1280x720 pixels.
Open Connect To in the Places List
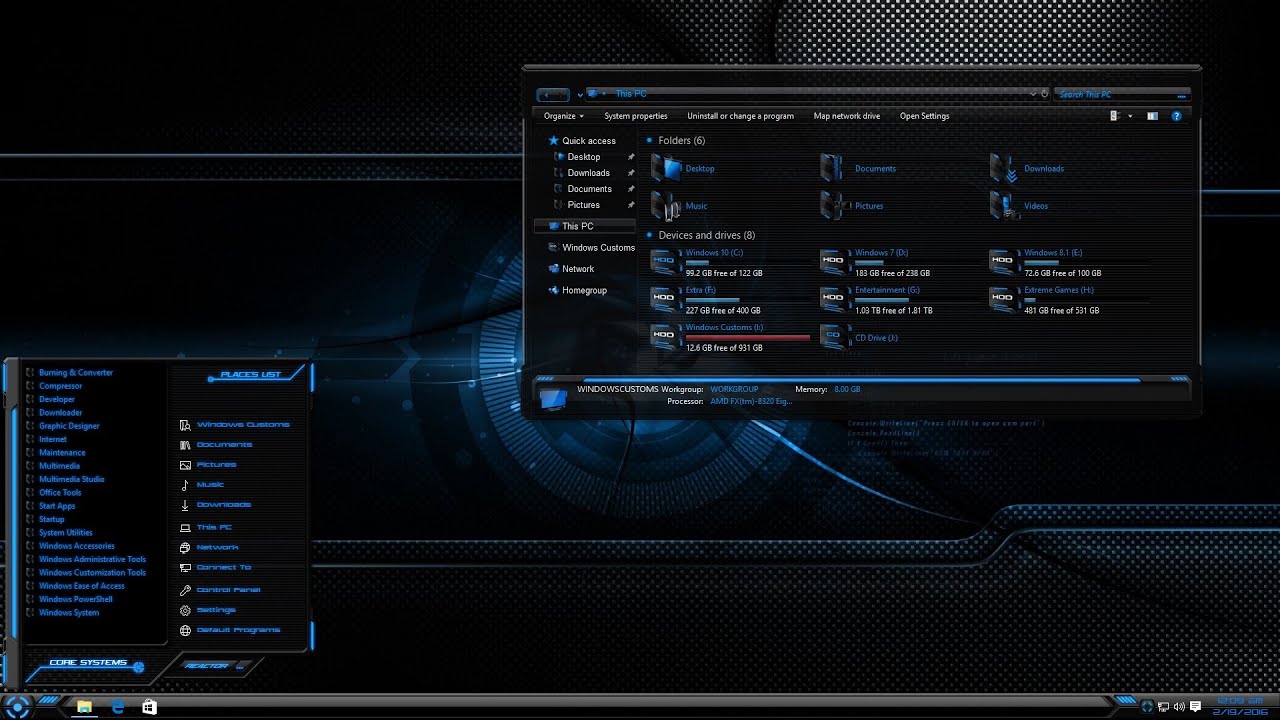pyautogui.click(x=215, y=568)
